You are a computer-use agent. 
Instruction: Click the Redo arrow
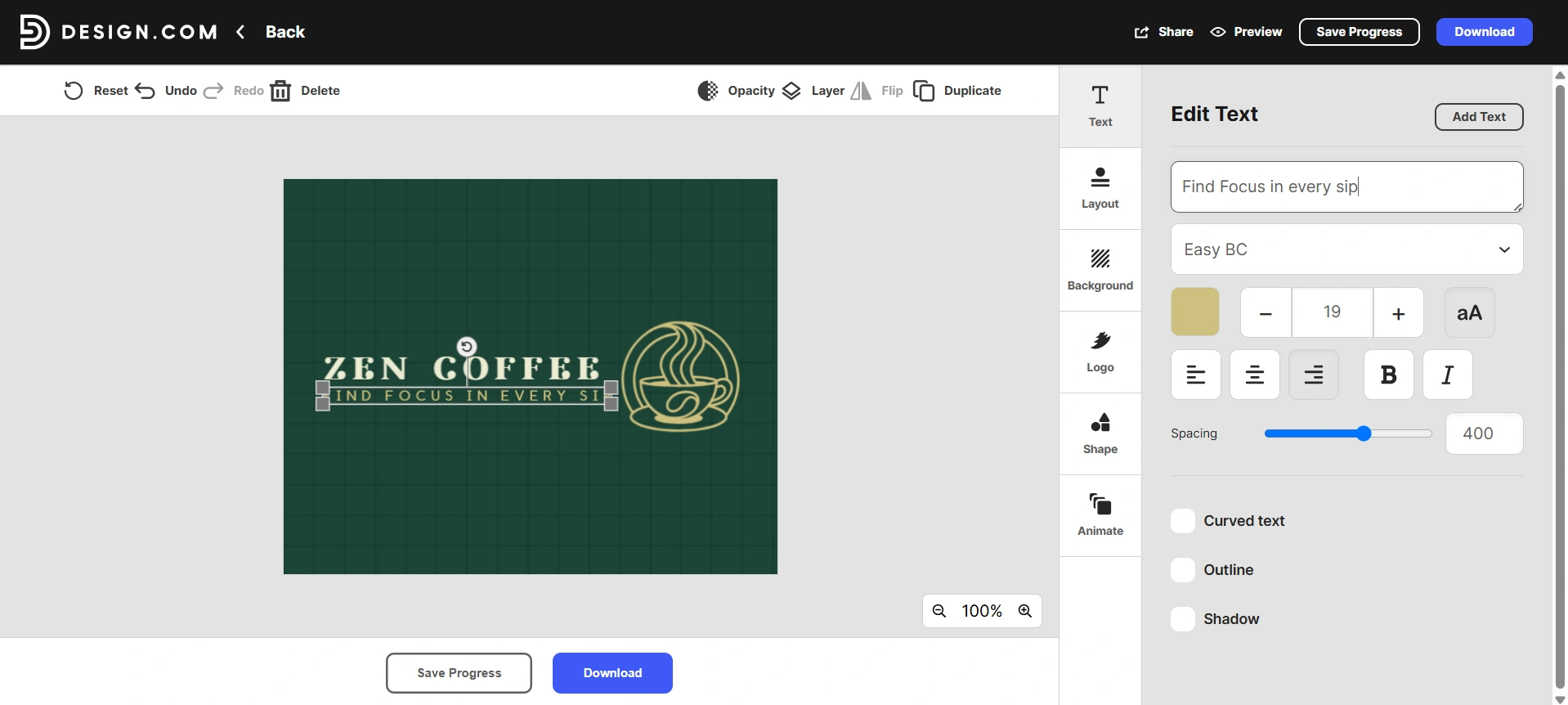213,91
